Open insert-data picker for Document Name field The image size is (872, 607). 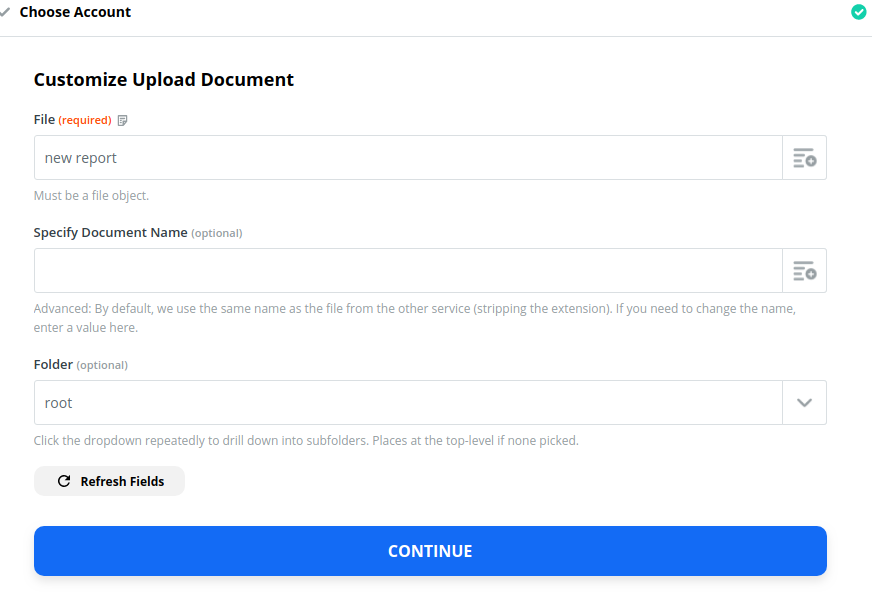(x=804, y=271)
